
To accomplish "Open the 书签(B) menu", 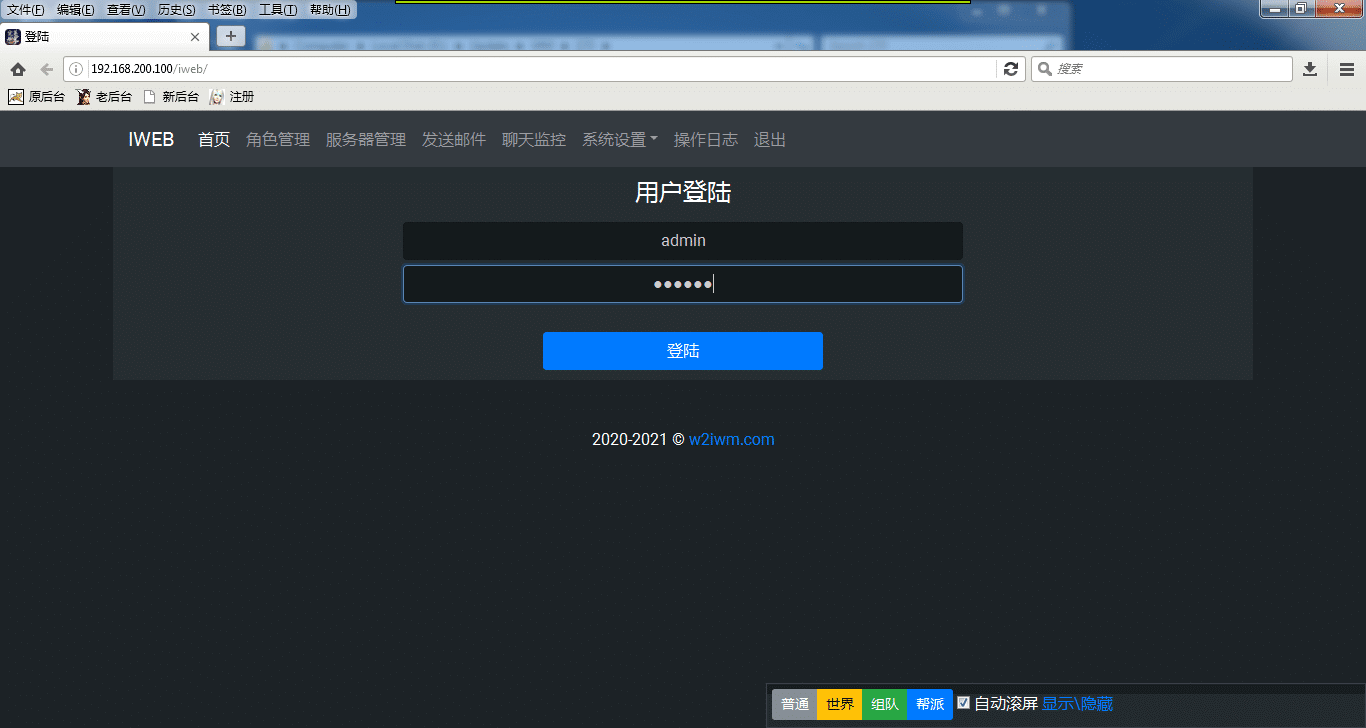I will (x=227, y=10).
